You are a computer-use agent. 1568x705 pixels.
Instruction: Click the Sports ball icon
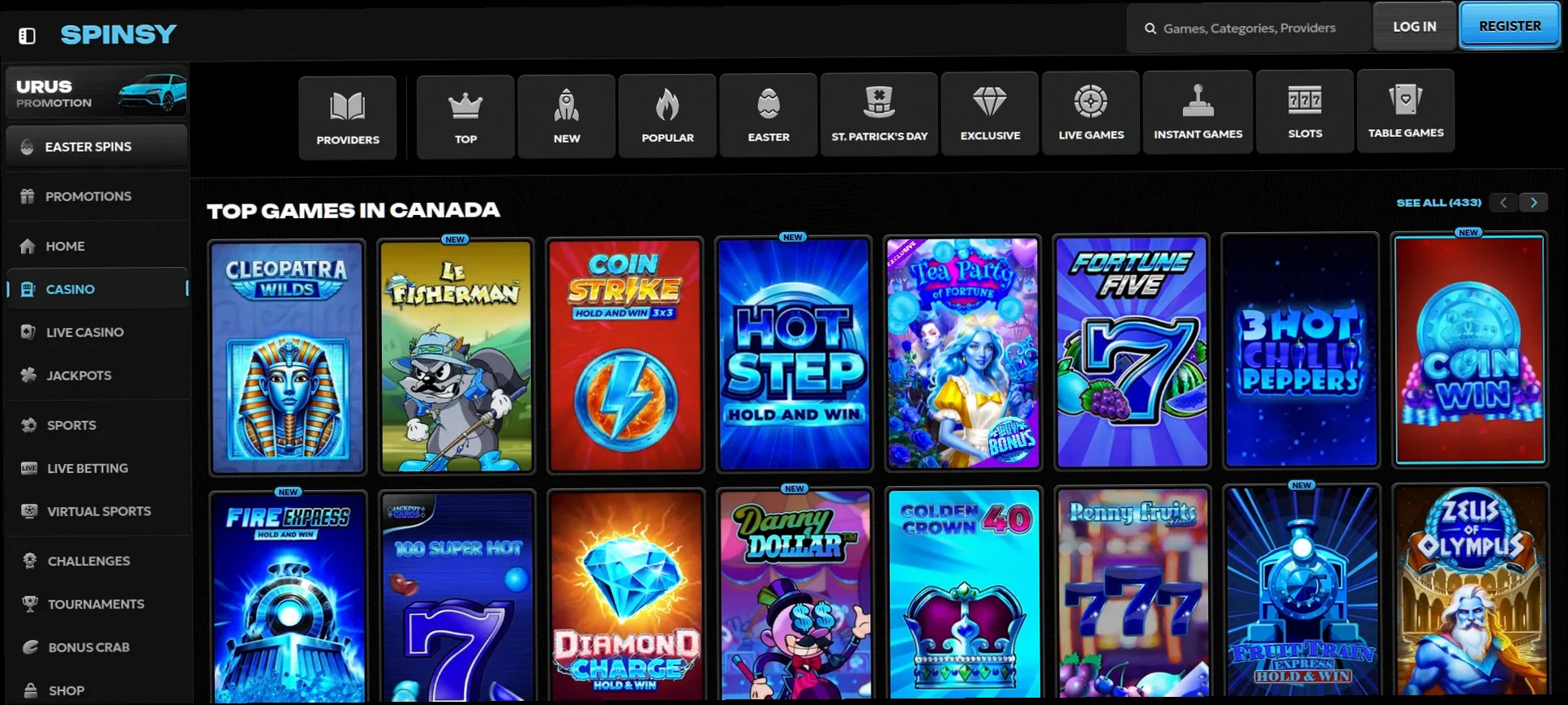click(29, 425)
